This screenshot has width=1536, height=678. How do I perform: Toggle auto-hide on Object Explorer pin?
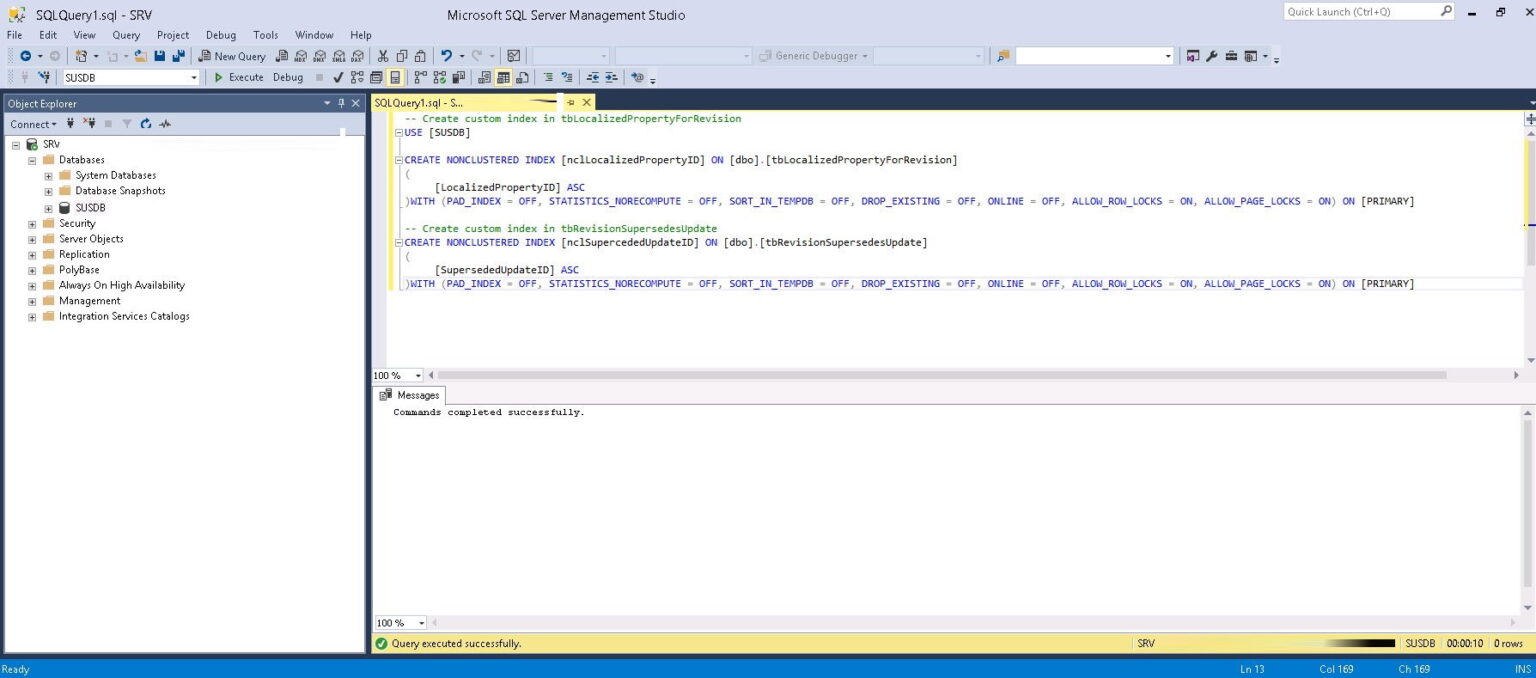(x=340, y=103)
